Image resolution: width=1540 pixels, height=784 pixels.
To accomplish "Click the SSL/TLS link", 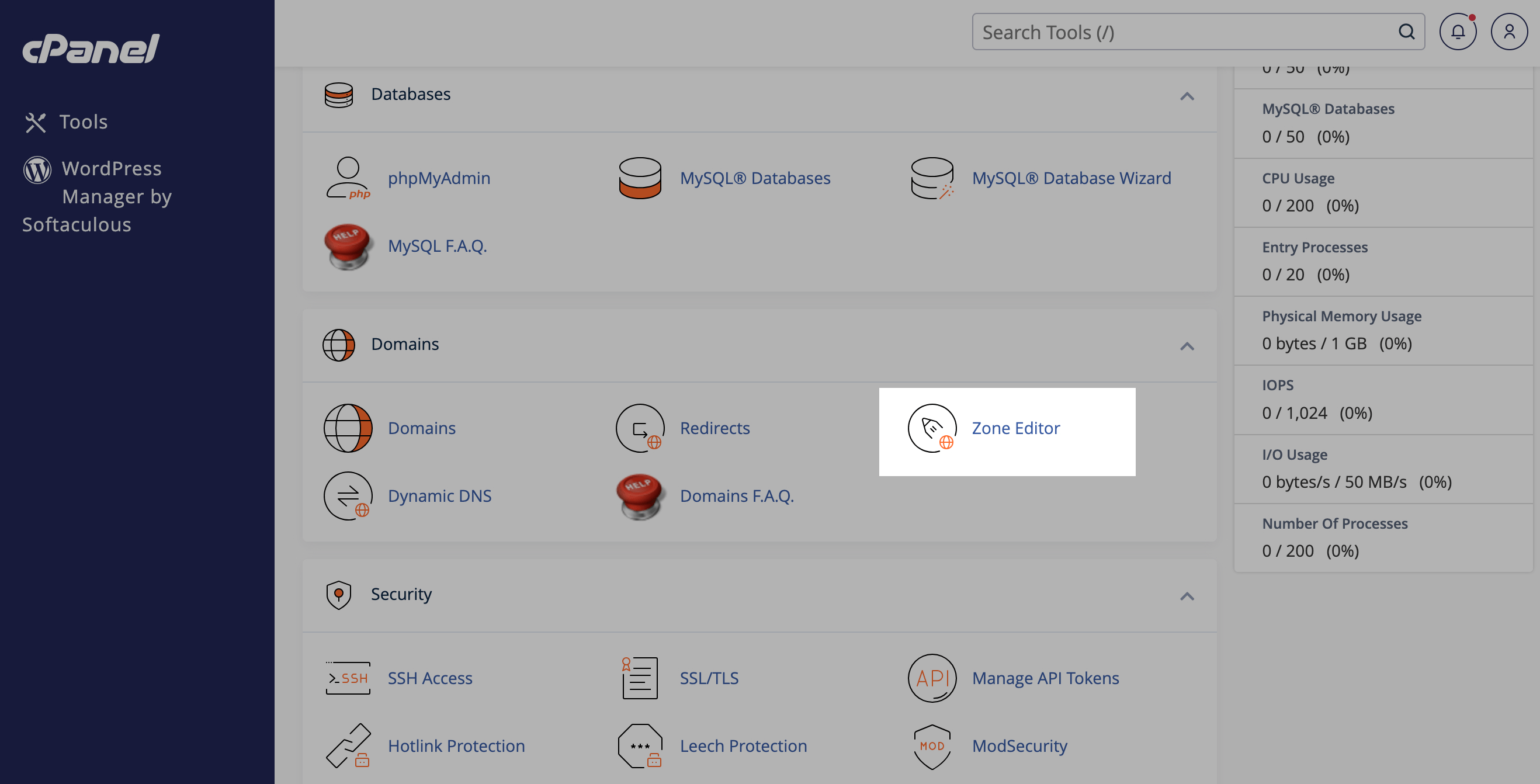I will click(x=709, y=678).
